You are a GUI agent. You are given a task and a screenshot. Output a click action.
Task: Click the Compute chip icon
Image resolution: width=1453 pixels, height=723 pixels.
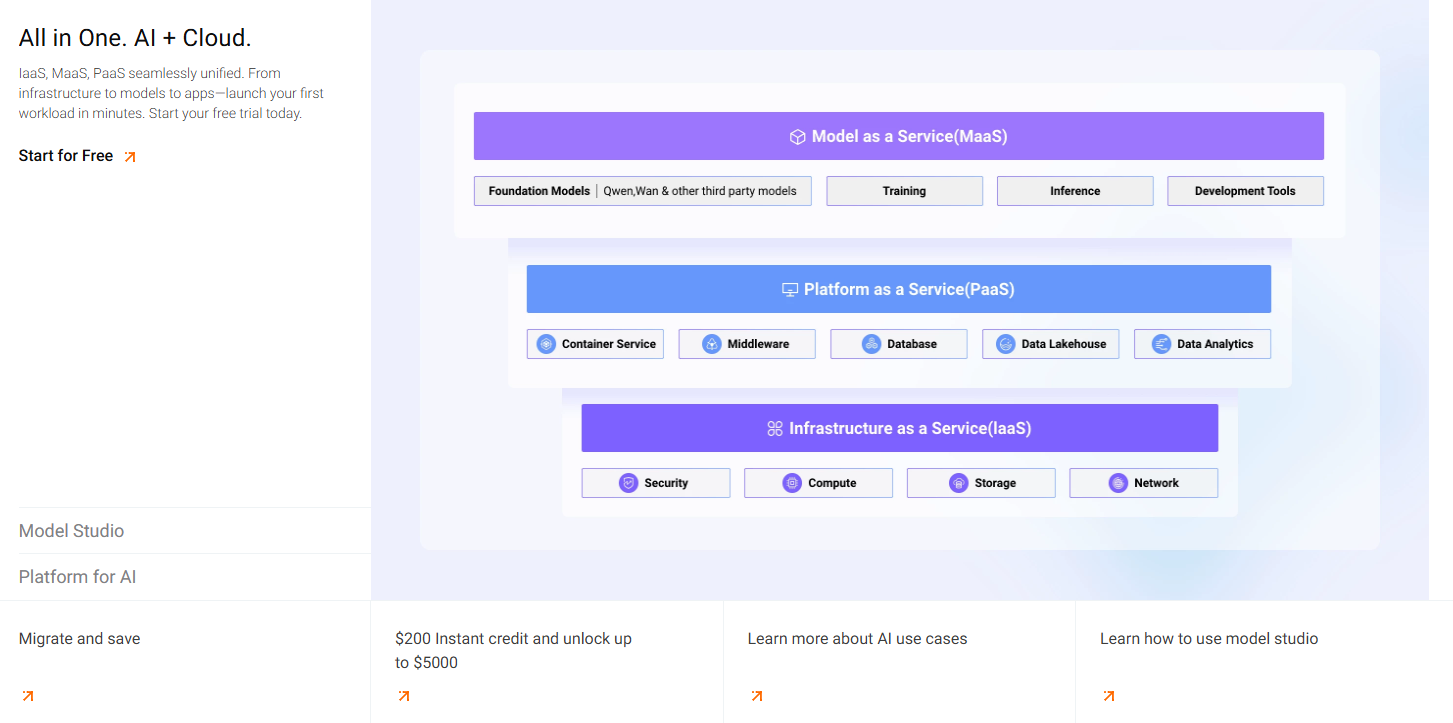tap(793, 483)
